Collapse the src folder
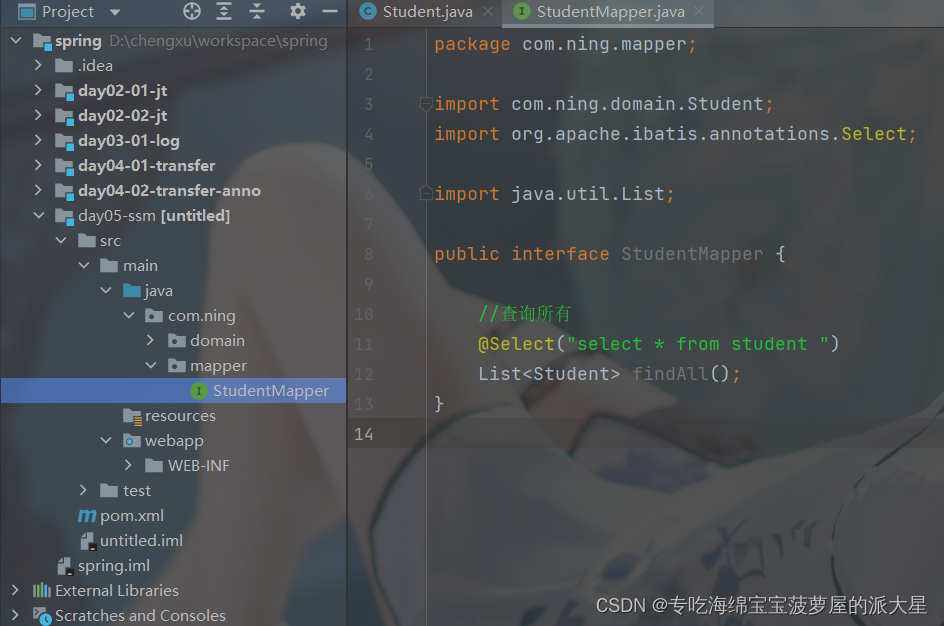Image resolution: width=944 pixels, height=626 pixels. coord(61,240)
